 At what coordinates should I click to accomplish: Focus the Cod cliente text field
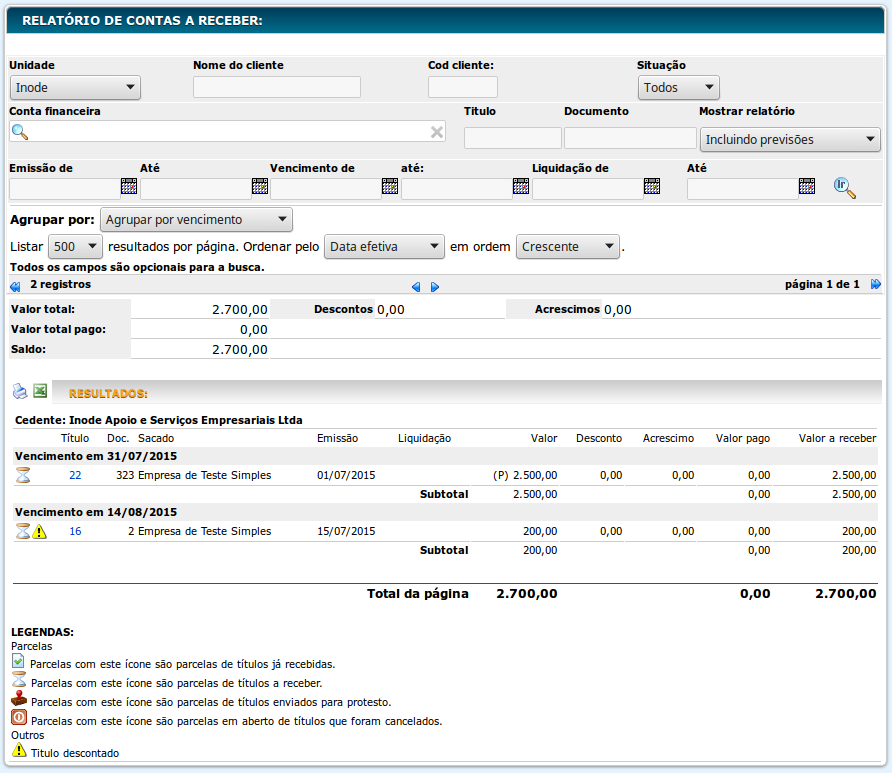pyautogui.click(x=462, y=88)
